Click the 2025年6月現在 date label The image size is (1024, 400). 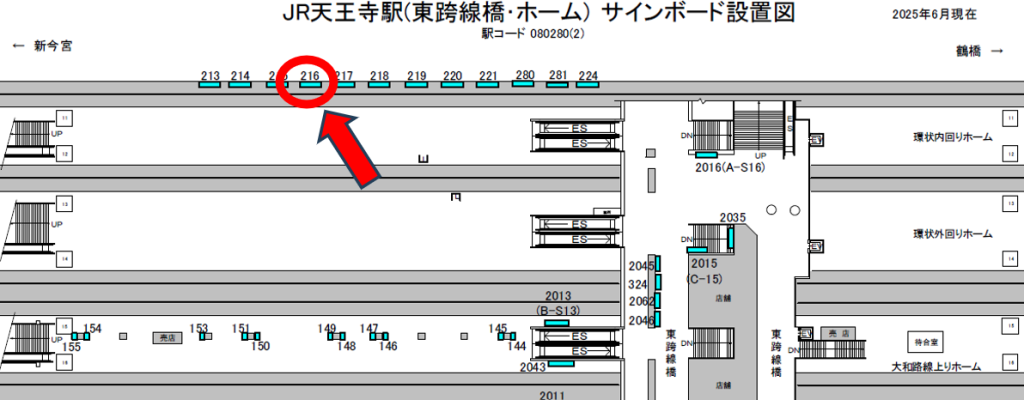point(934,16)
